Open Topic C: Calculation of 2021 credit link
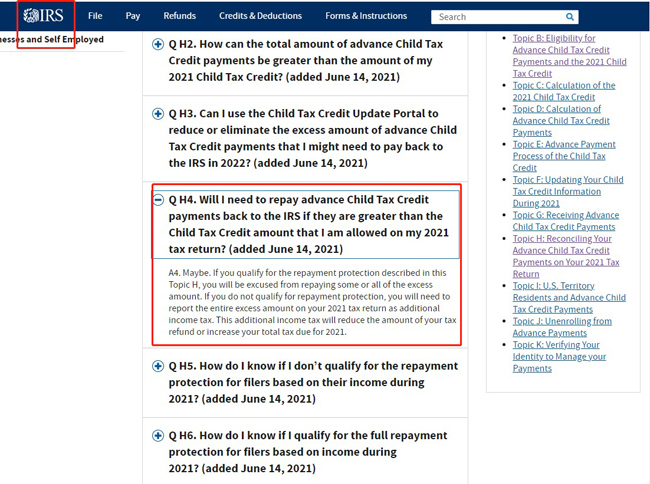Image resolution: width=650 pixels, height=484 pixels. (564, 91)
